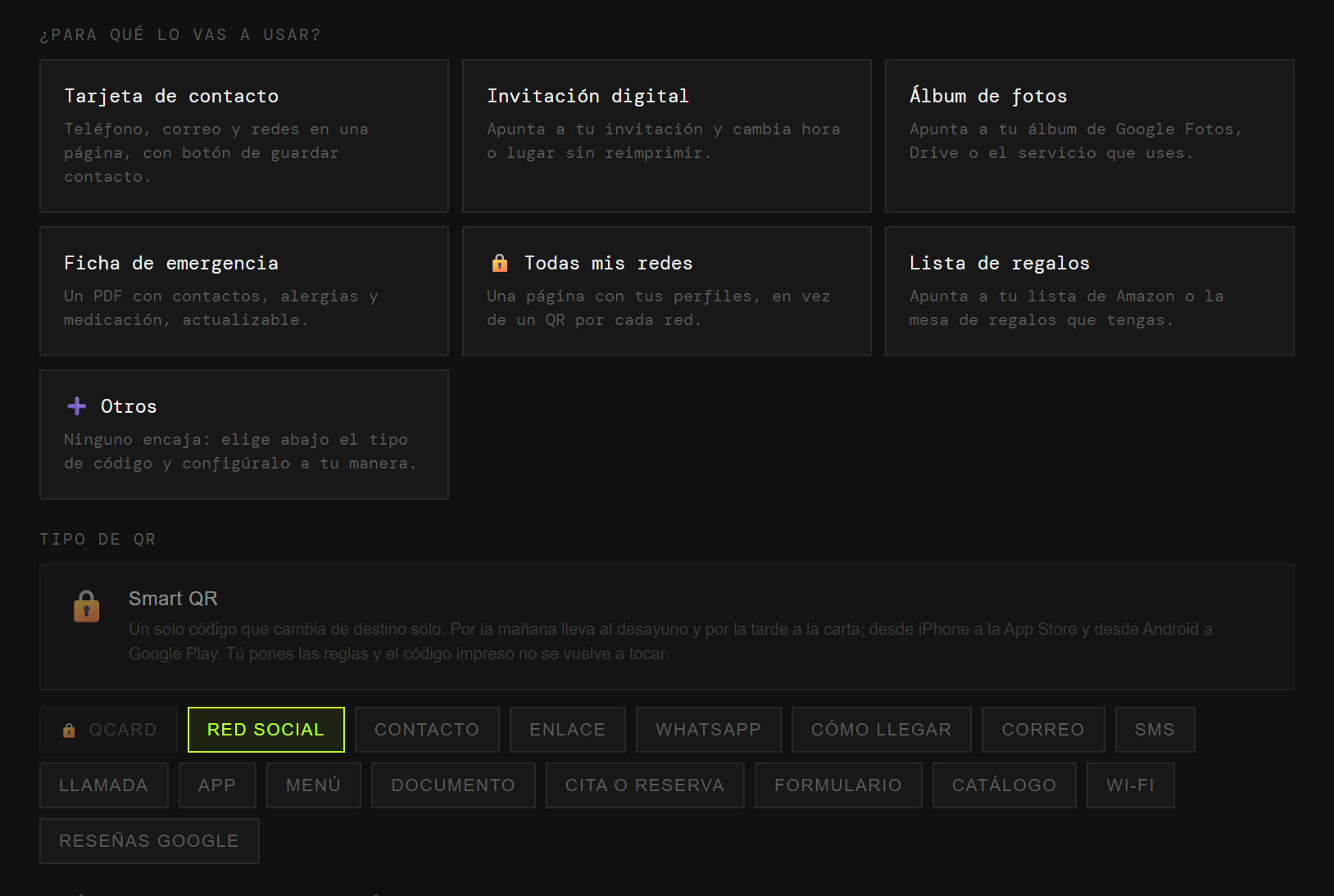Viewport: 1334px width, 896px height.
Task: Click the Todas mis redes title
Action: 608,263
